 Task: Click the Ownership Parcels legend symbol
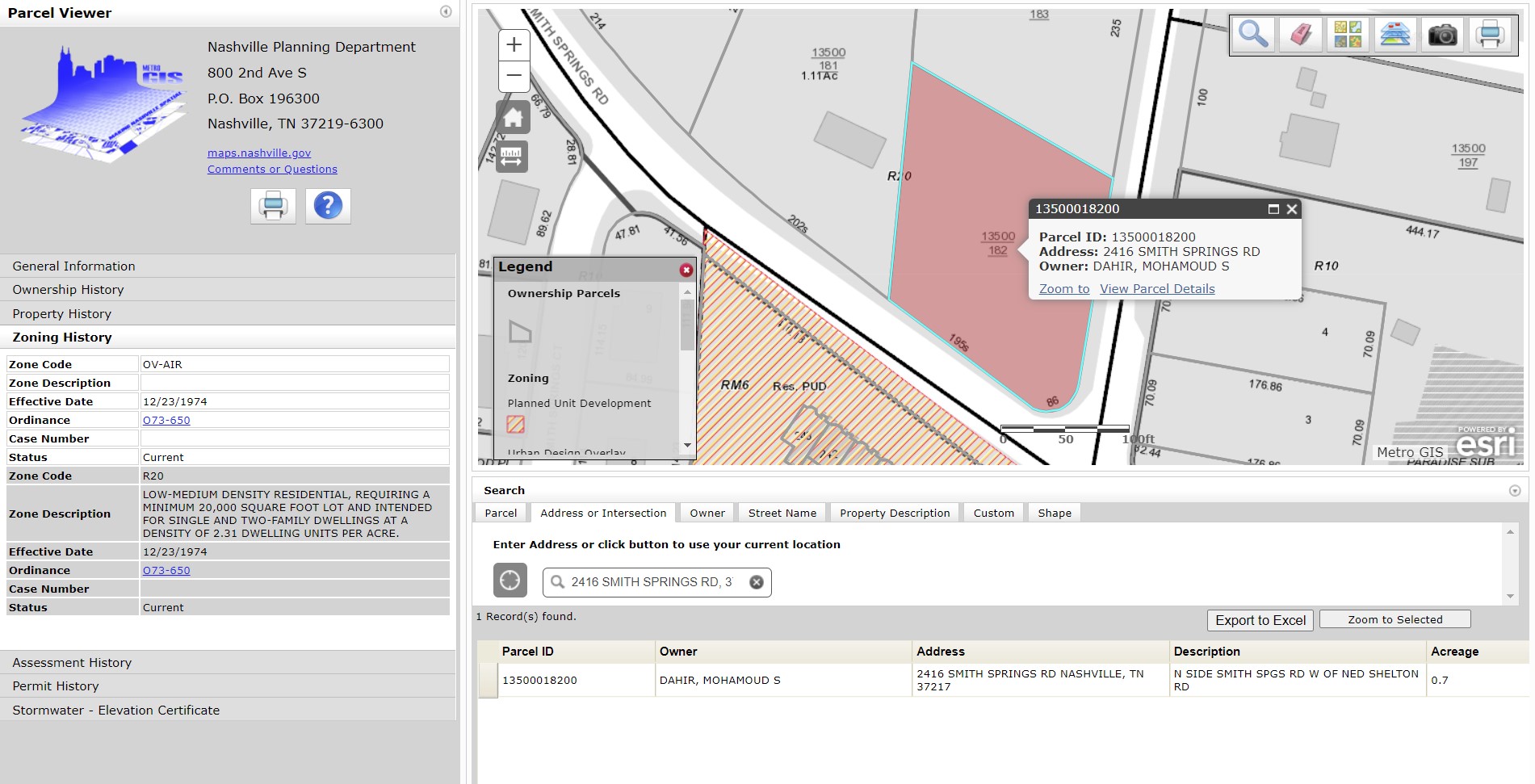pos(520,331)
